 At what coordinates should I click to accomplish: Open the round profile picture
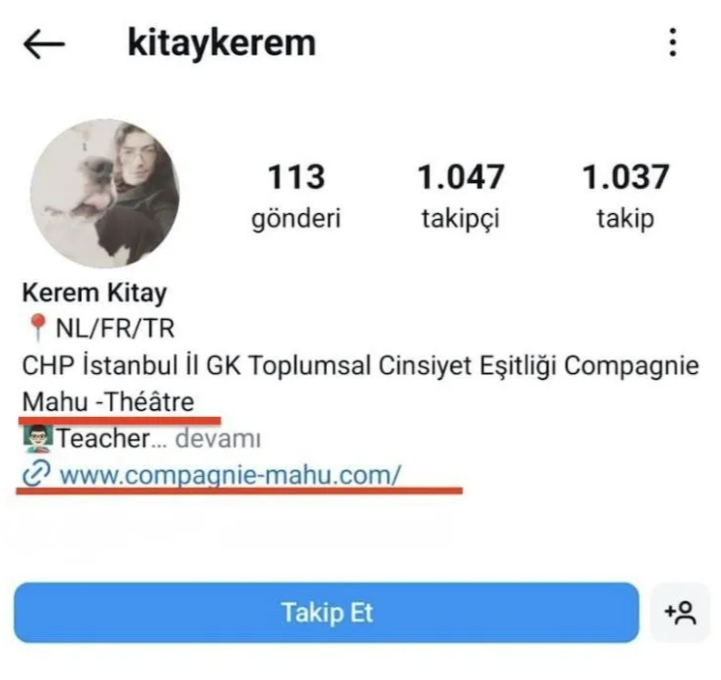pos(105,194)
